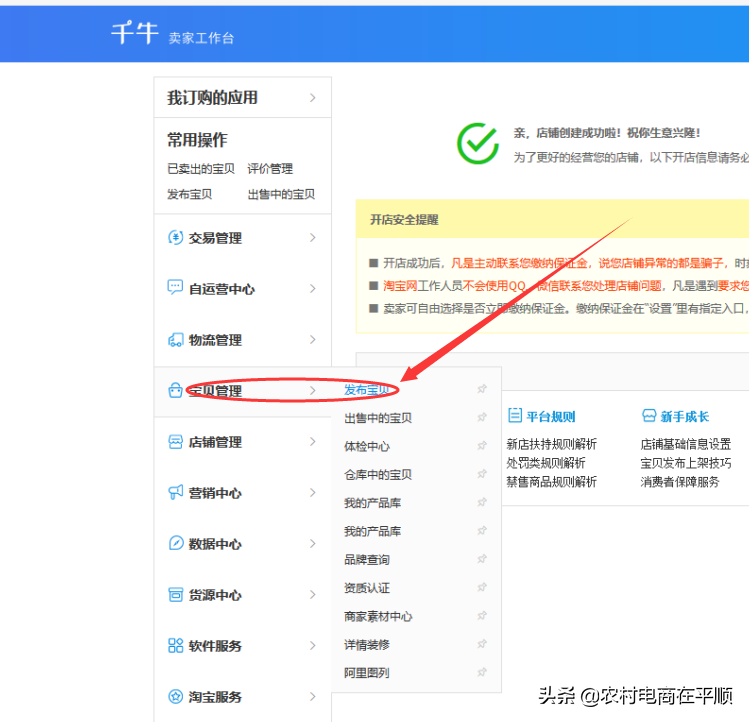This screenshot has width=749, height=722.
Task: Expand 淘宝服务 with its chevron arrow
Action: pyautogui.click(x=312, y=696)
